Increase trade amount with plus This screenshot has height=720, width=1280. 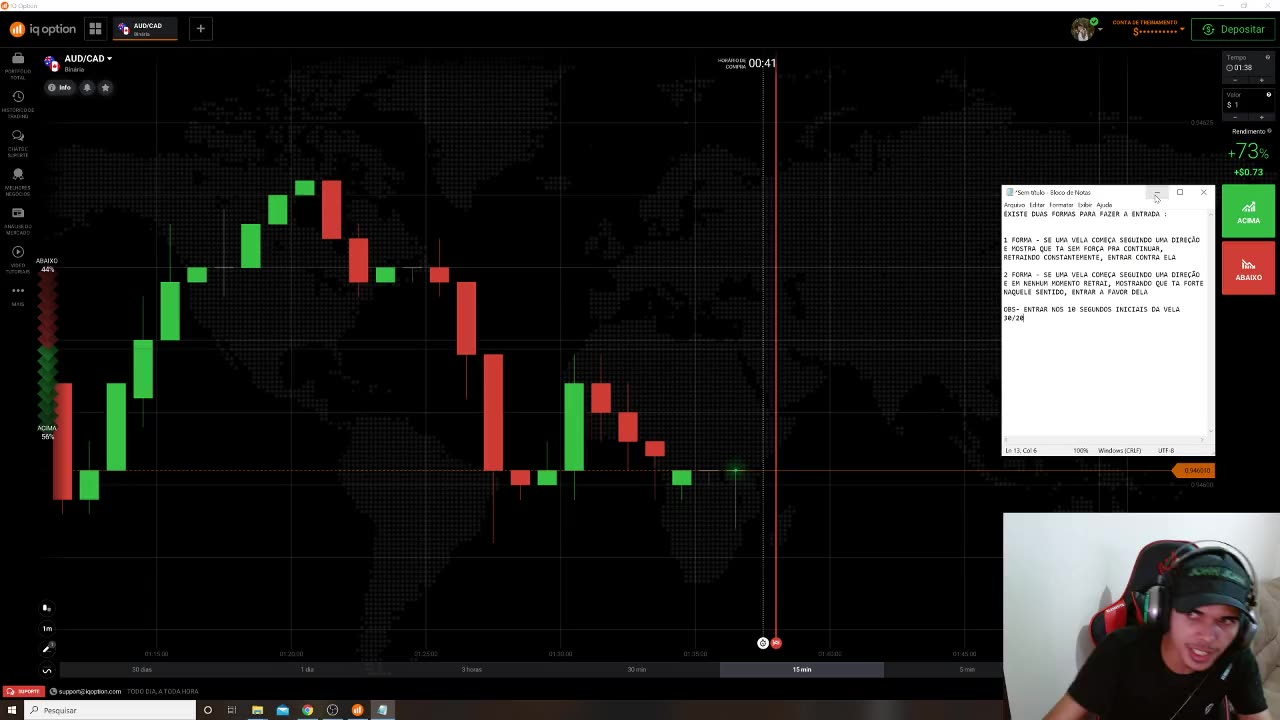(1263, 117)
